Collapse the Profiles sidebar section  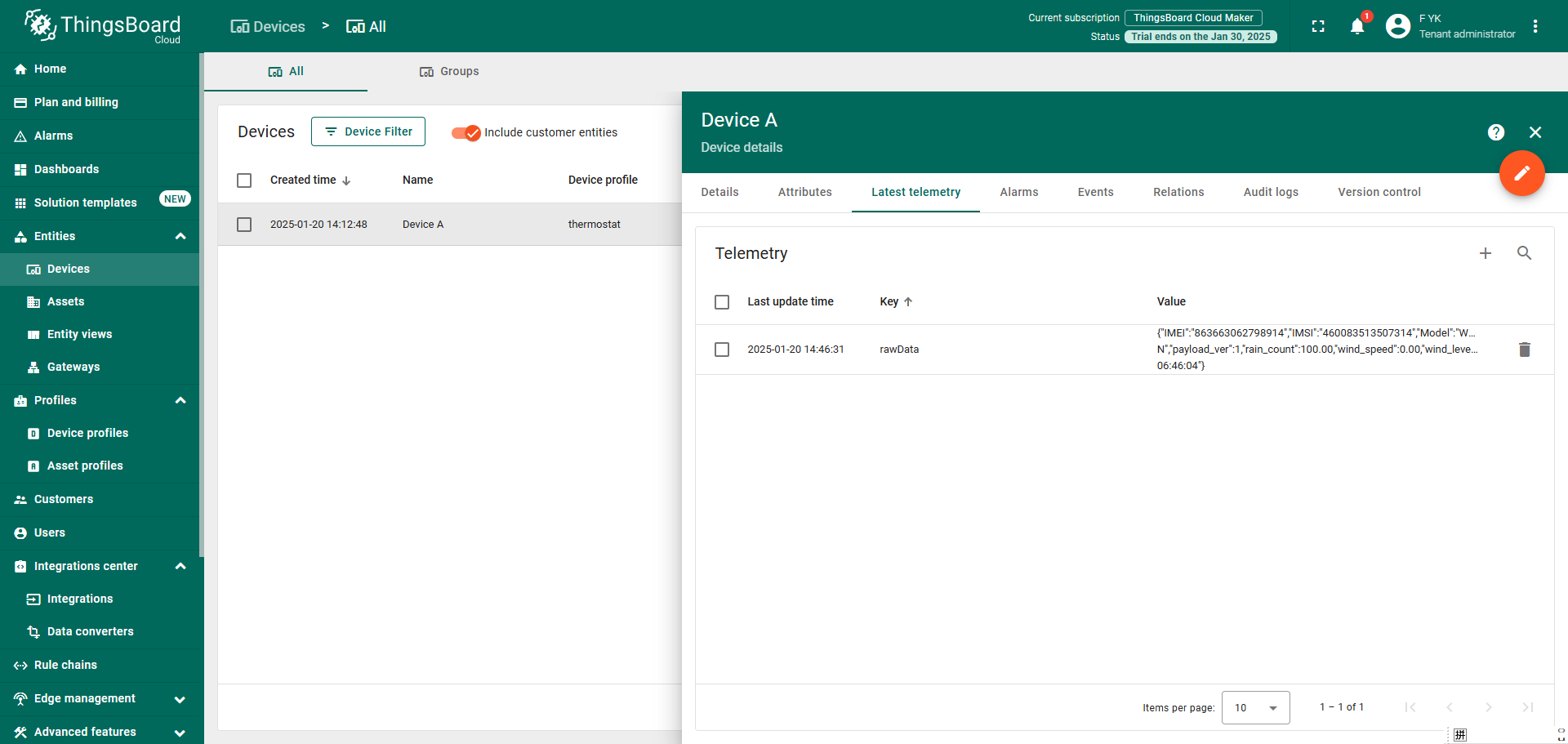pos(180,400)
